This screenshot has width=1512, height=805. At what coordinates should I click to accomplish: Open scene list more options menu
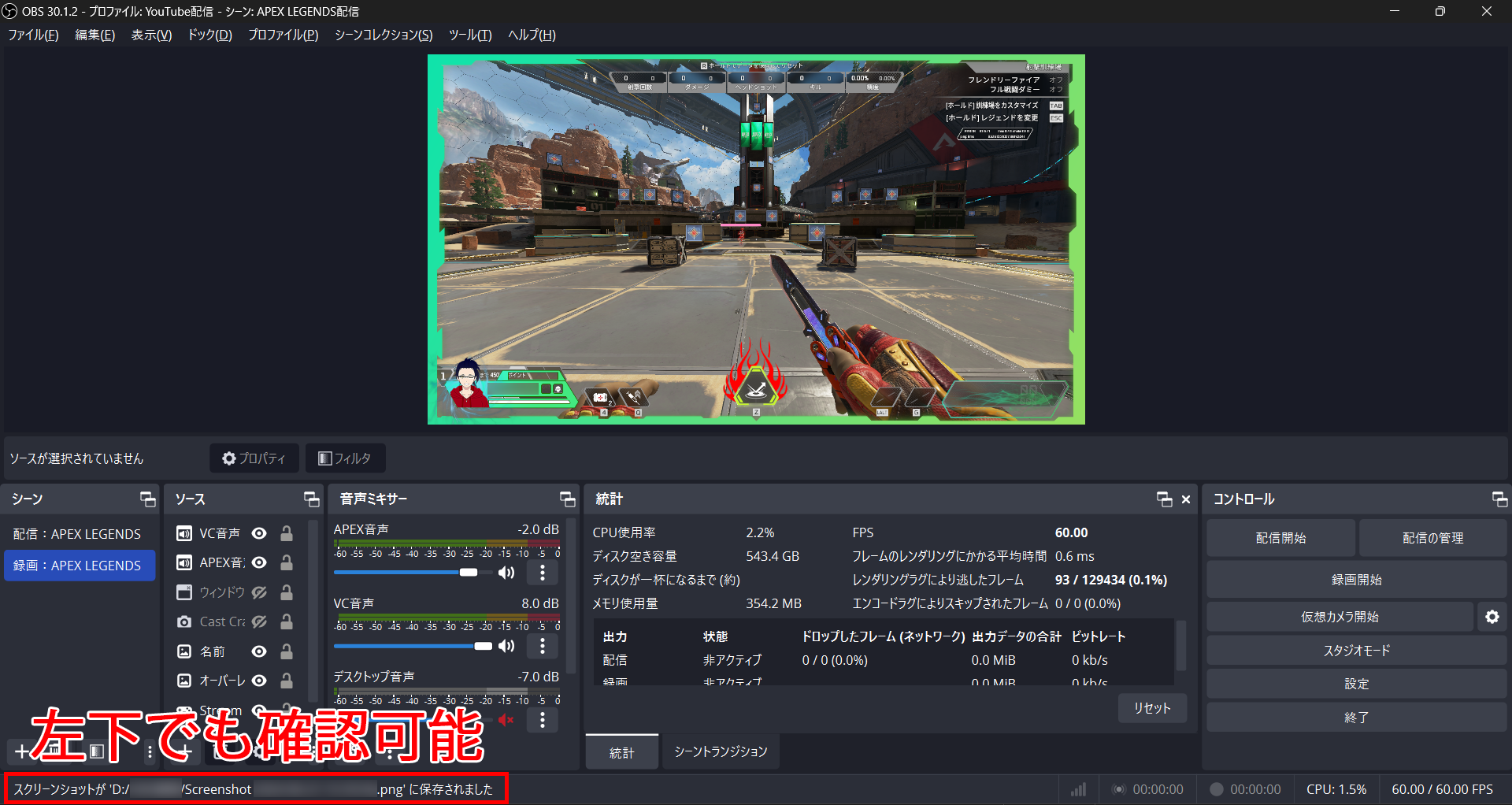click(x=150, y=751)
